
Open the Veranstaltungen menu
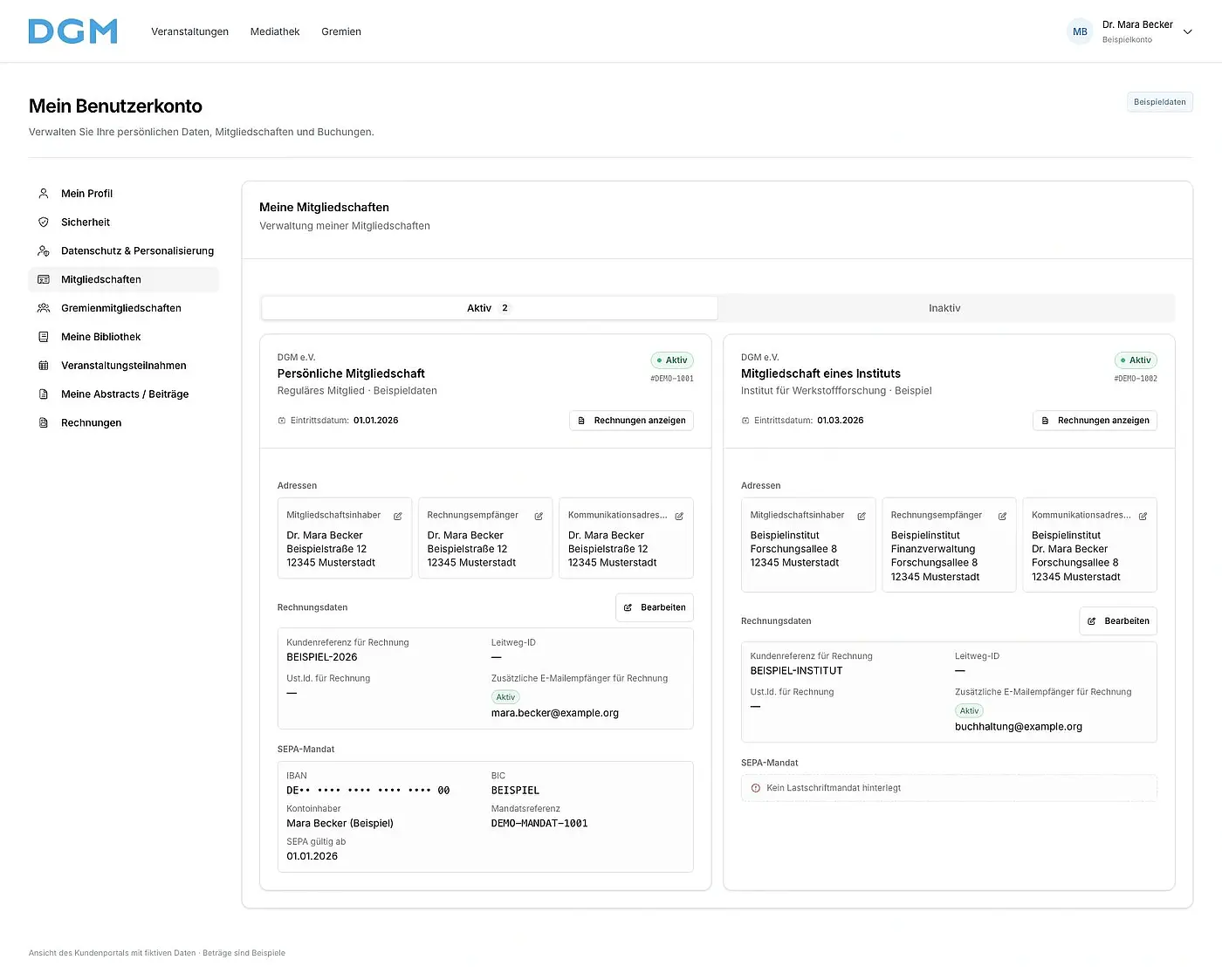point(189,31)
